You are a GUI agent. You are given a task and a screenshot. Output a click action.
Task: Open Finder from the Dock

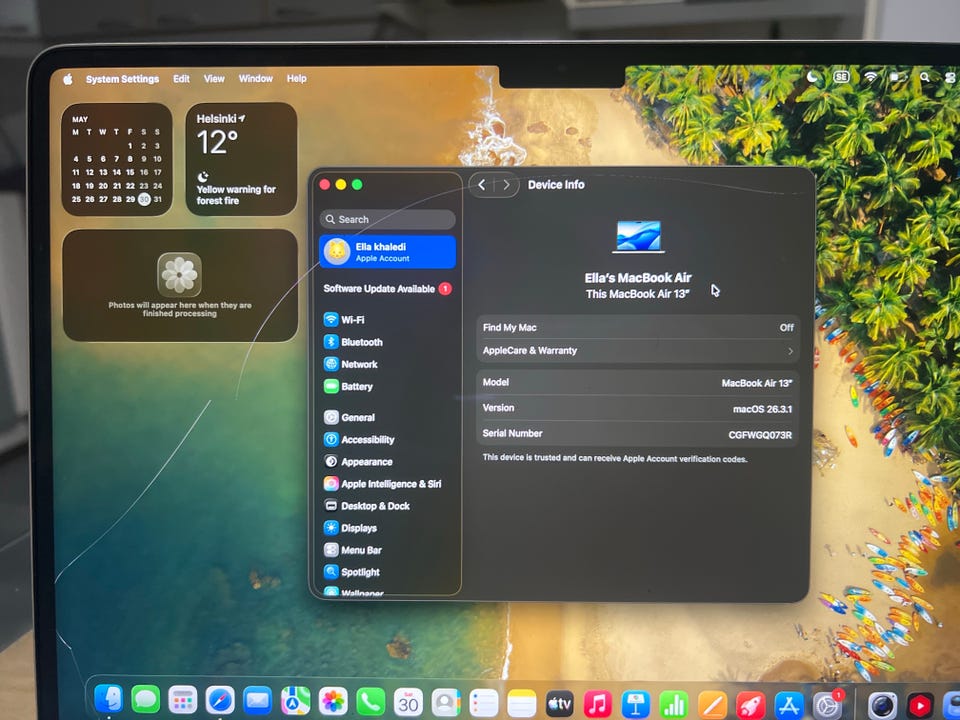[x=109, y=699]
